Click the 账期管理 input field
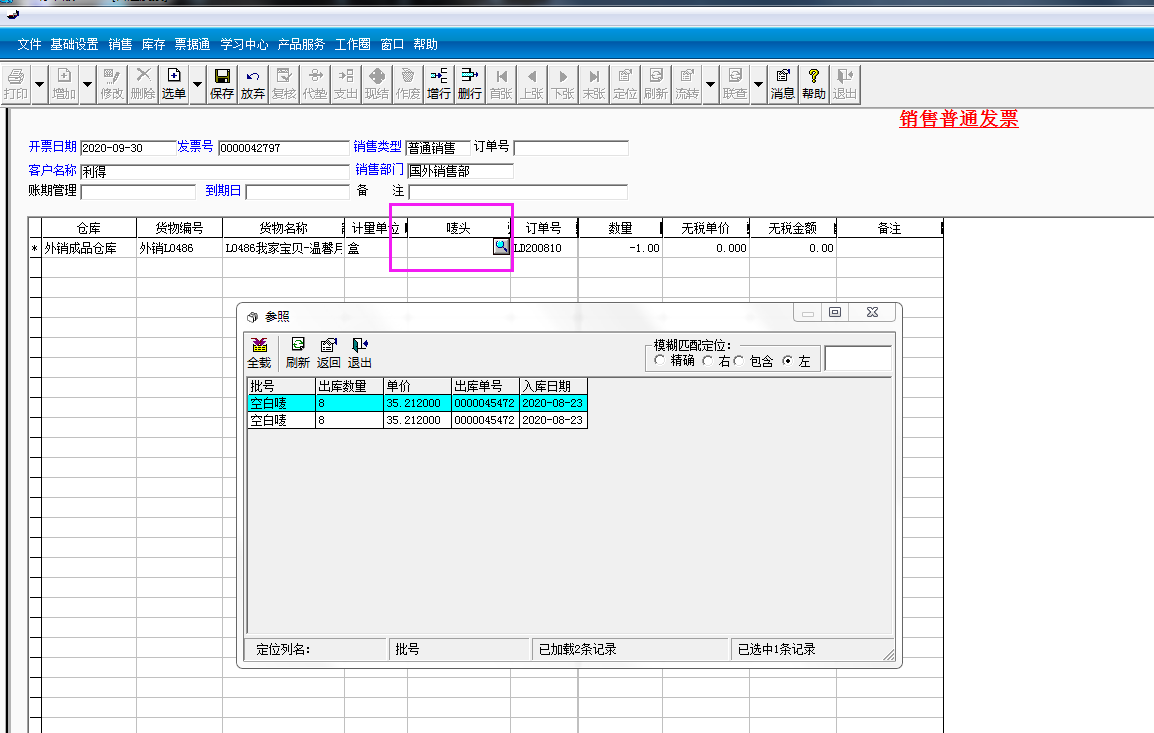 (138, 192)
